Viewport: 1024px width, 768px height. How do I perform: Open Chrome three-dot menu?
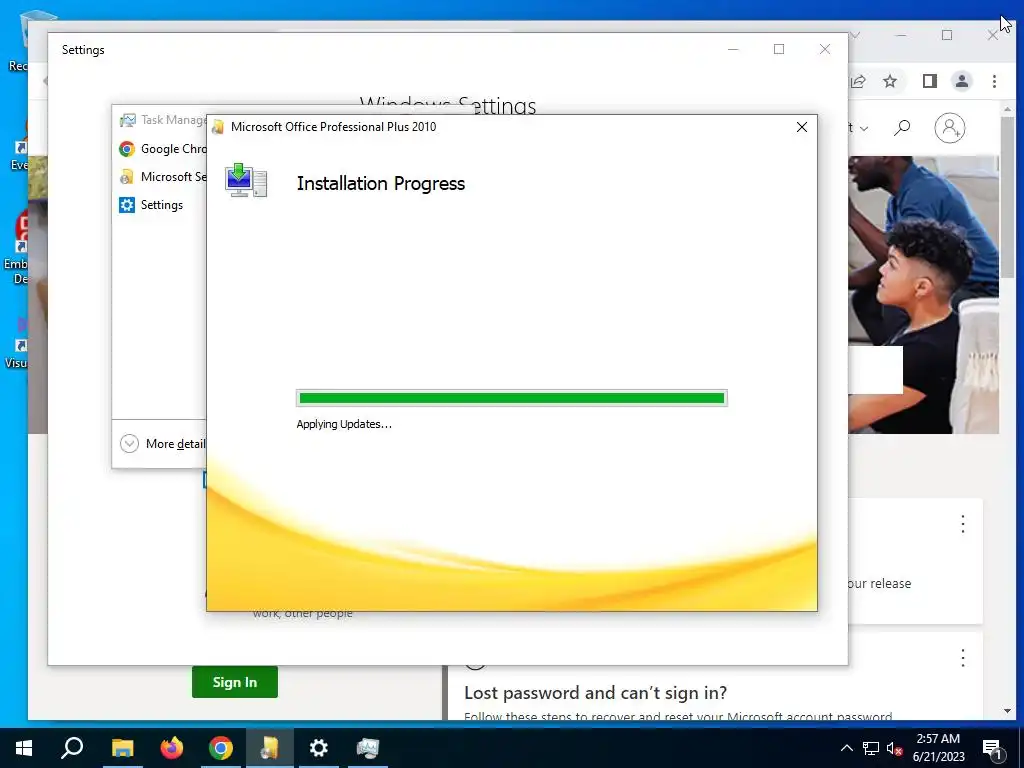tap(994, 81)
